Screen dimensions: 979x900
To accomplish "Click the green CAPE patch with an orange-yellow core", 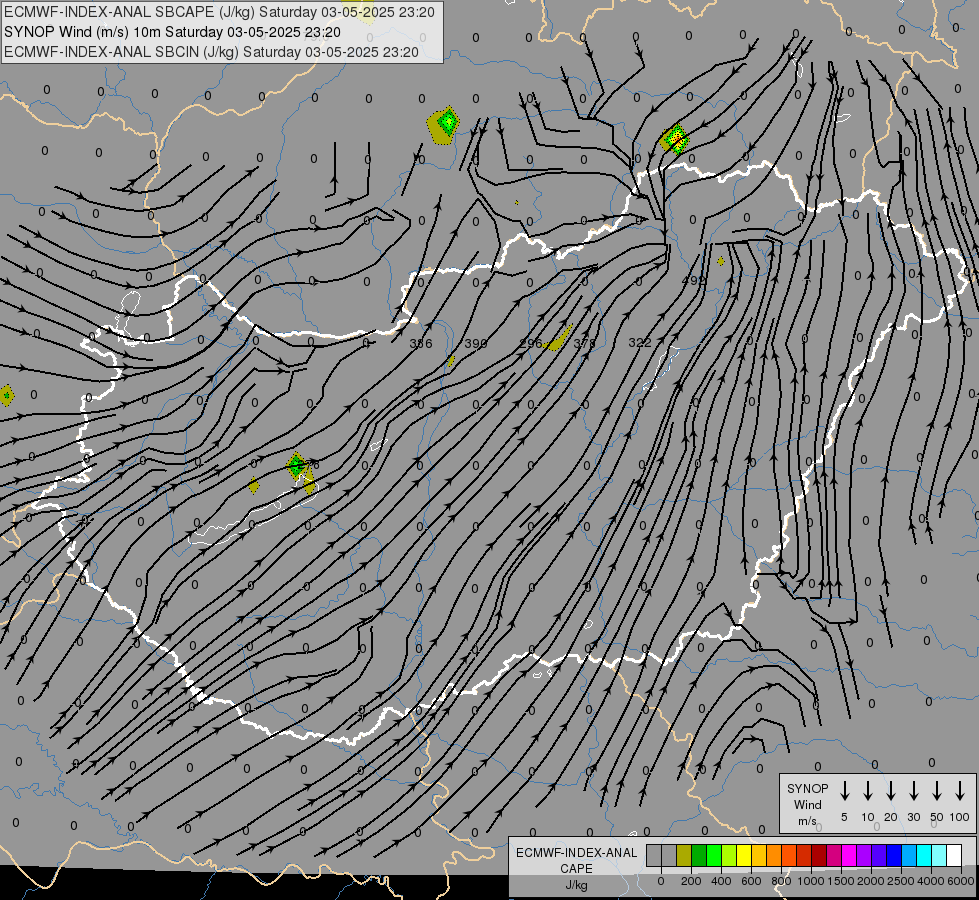I will (675, 139).
